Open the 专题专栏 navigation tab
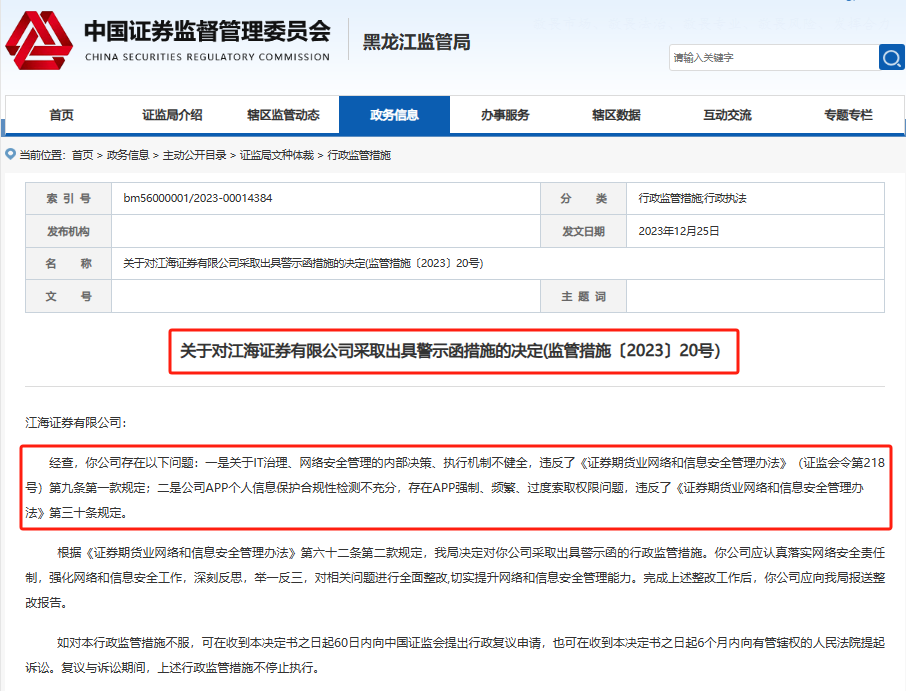 [848, 115]
